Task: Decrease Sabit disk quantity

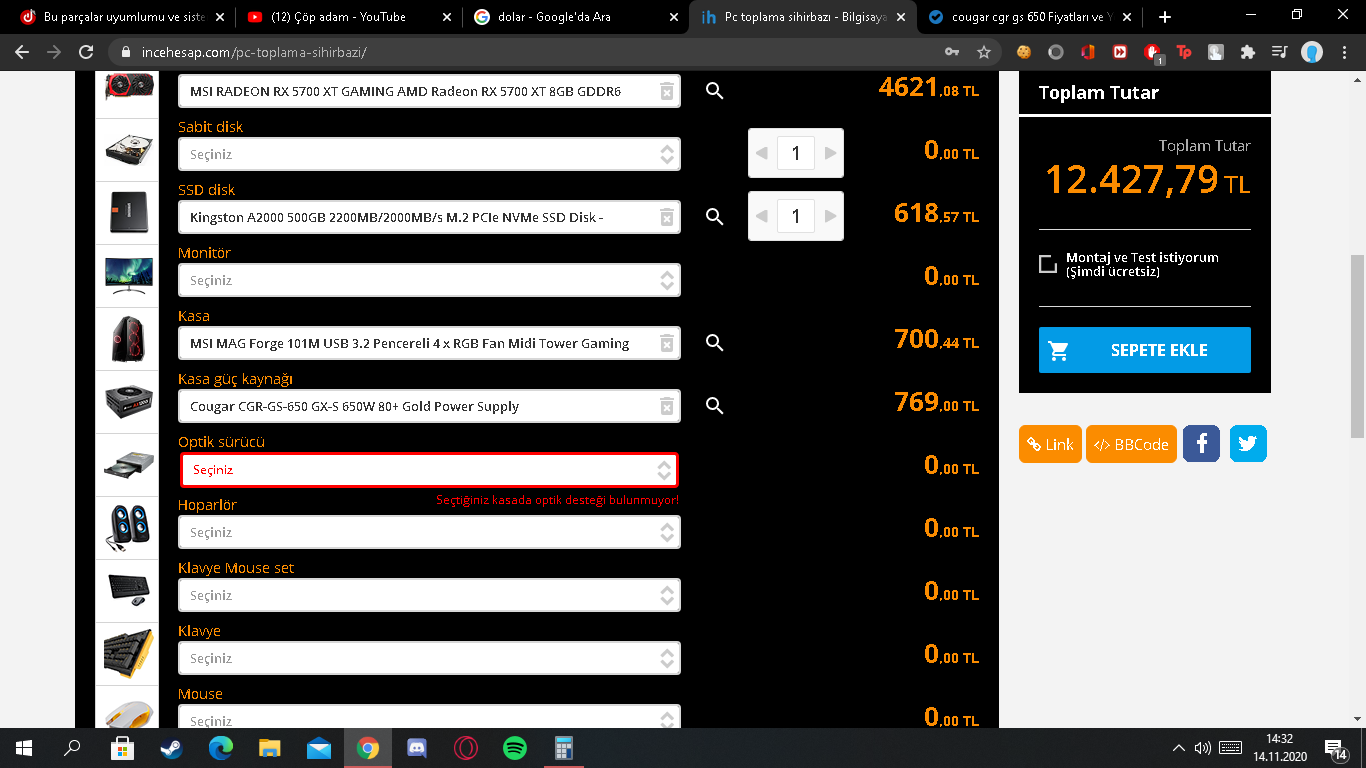Action: point(762,154)
